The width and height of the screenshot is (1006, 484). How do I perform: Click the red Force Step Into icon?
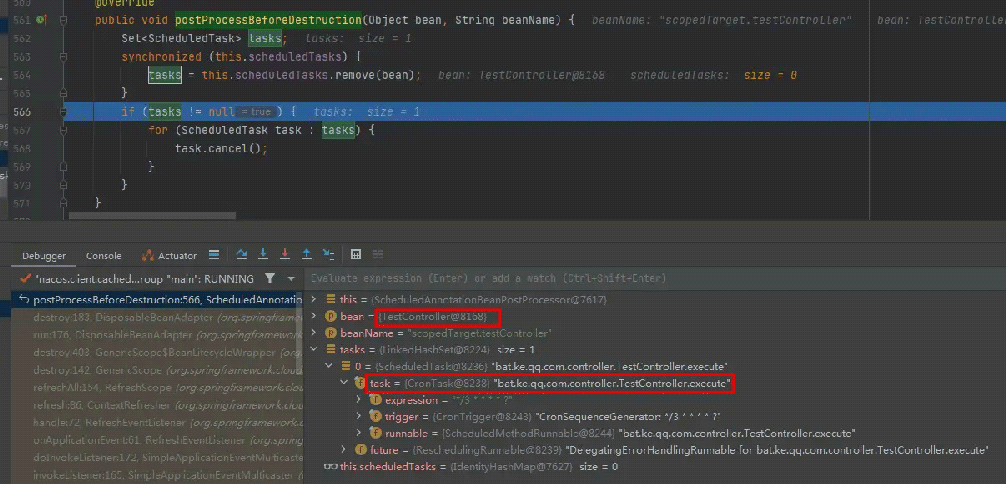point(285,255)
